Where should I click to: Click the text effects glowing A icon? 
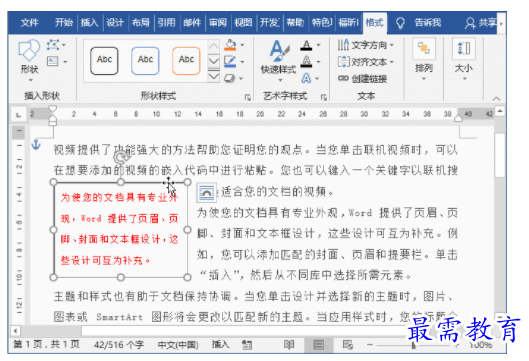pos(306,78)
